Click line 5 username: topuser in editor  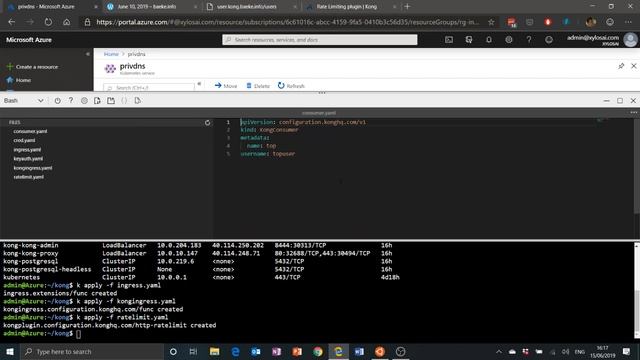(x=268, y=153)
